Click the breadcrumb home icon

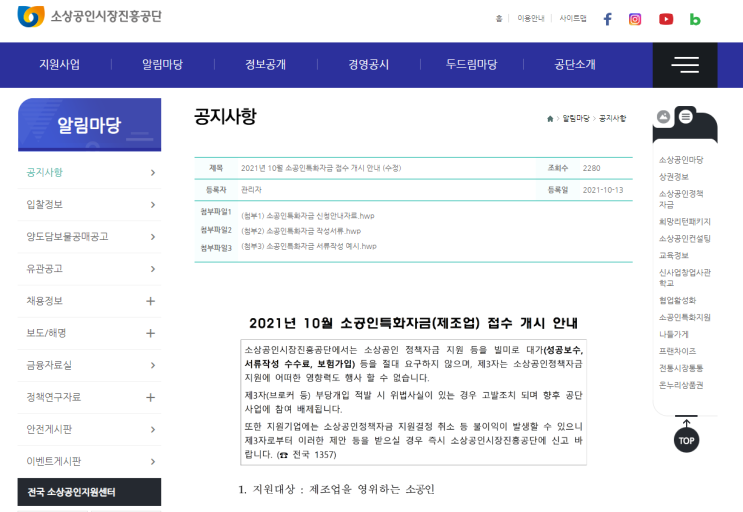tap(550, 118)
